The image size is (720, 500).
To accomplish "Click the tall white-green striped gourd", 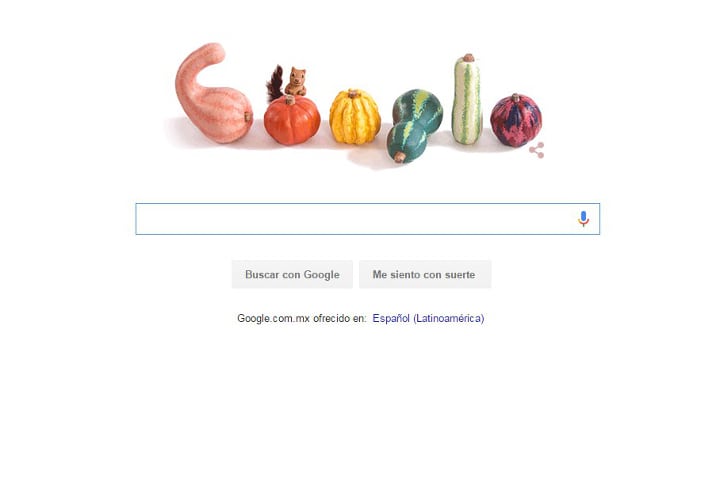I will 467,100.
